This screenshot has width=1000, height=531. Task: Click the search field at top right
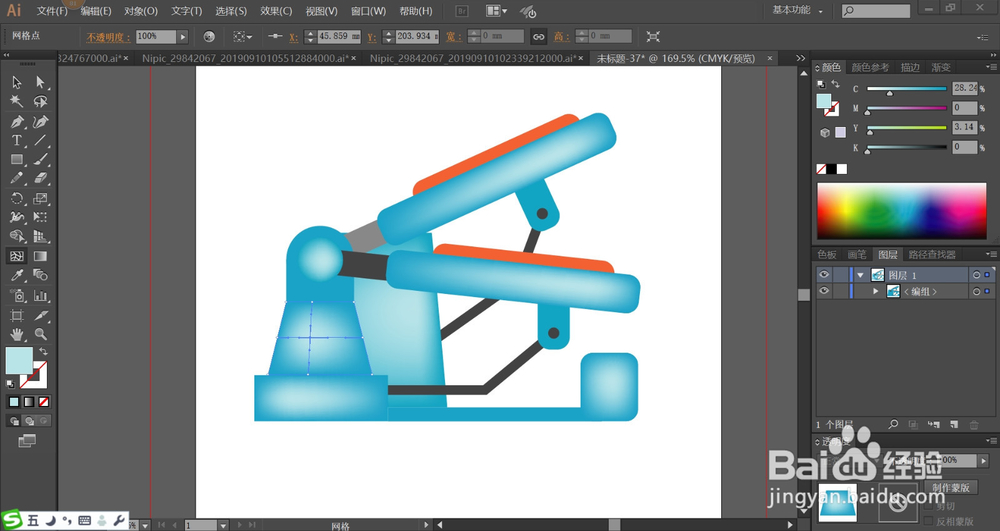(x=876, y=11)
